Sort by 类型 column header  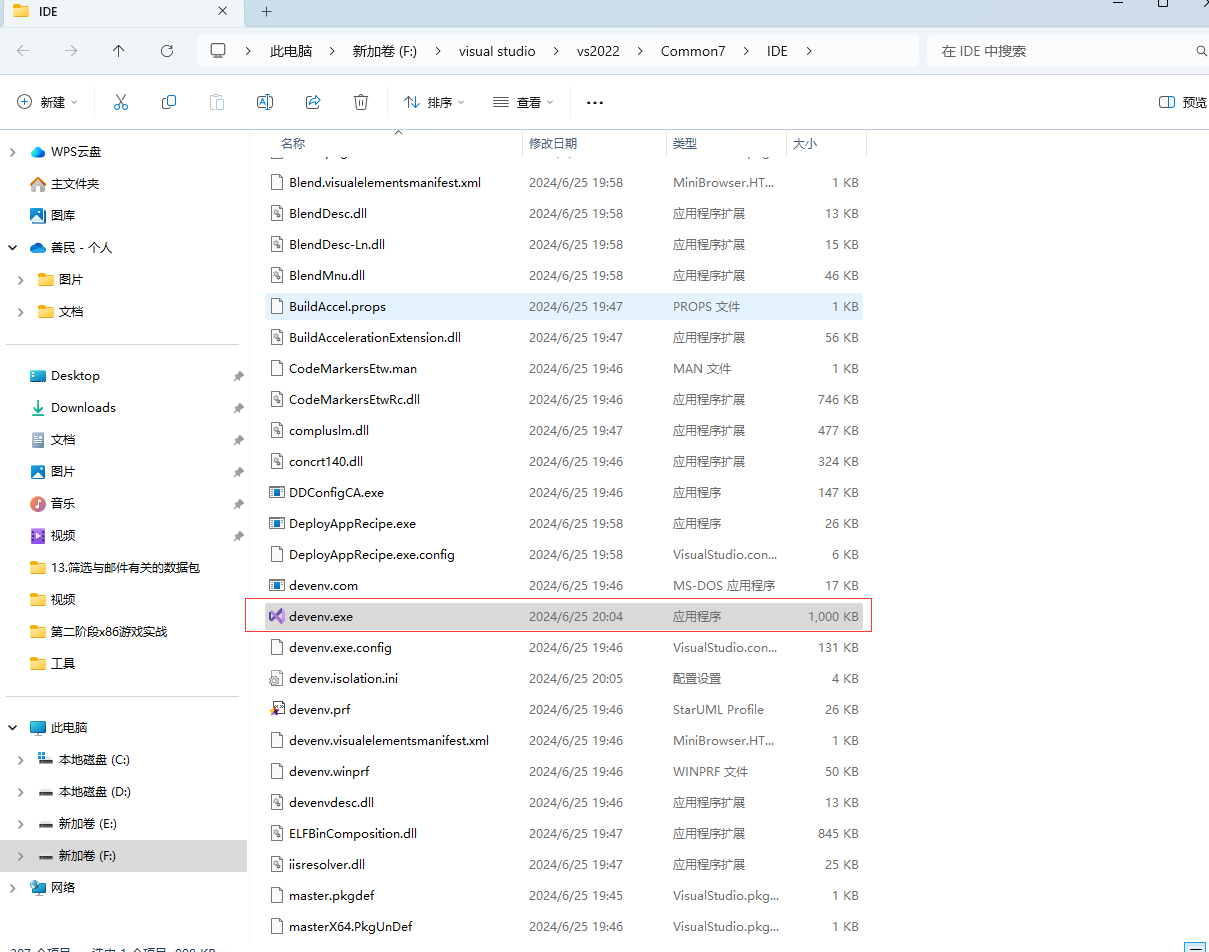click(x=685, y=144)
